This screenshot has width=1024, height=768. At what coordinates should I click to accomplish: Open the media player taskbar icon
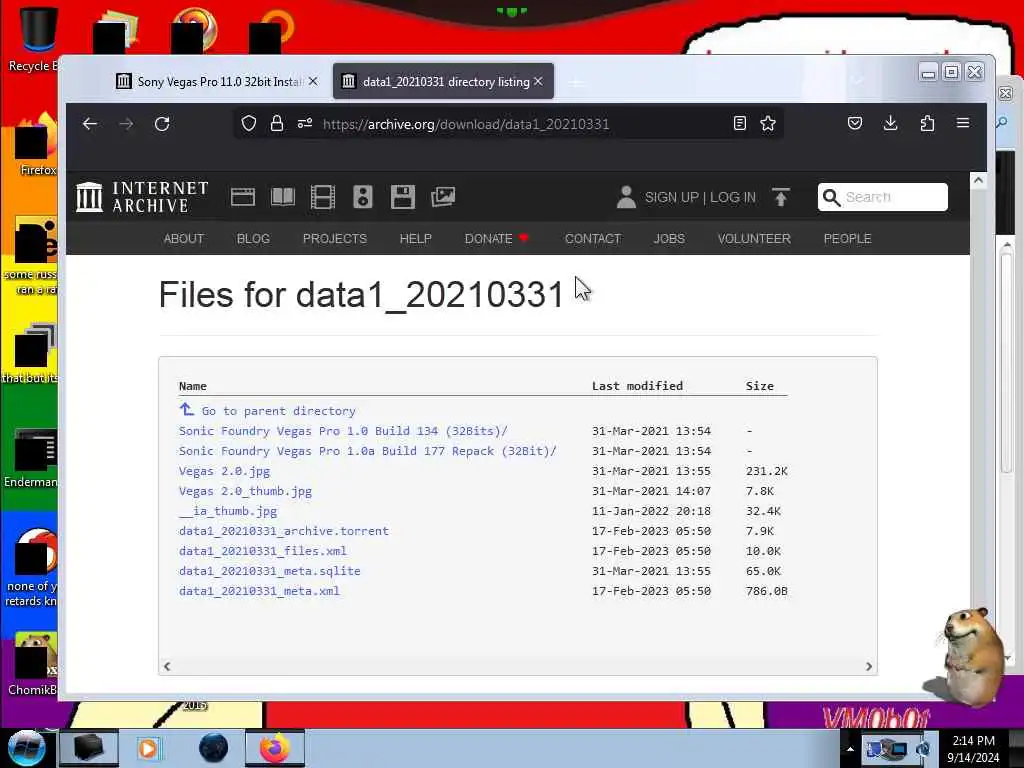pos(148,748)
